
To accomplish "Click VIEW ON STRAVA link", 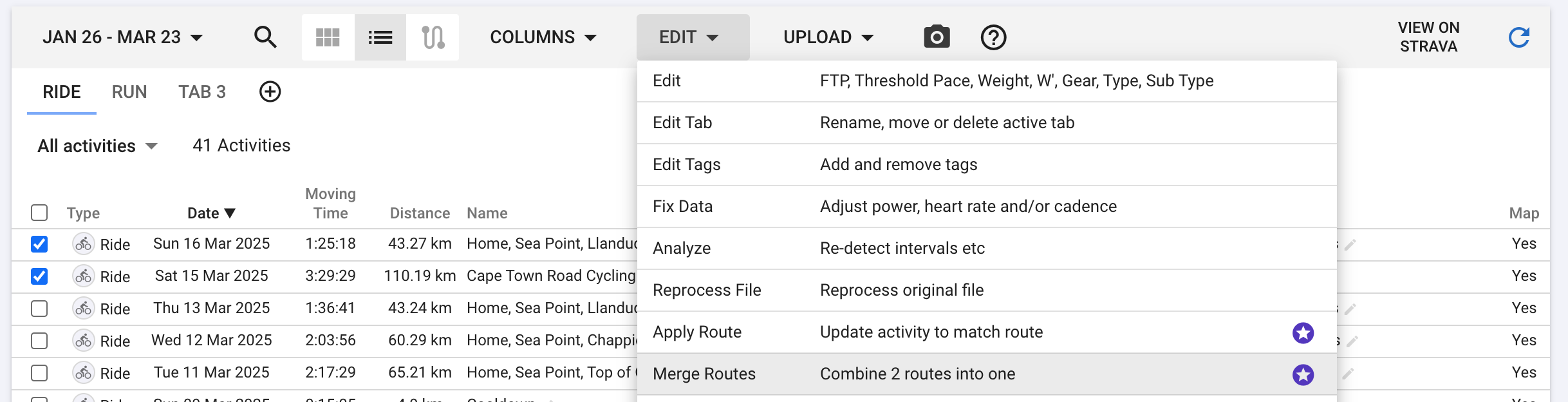I will coord(1428,37).
